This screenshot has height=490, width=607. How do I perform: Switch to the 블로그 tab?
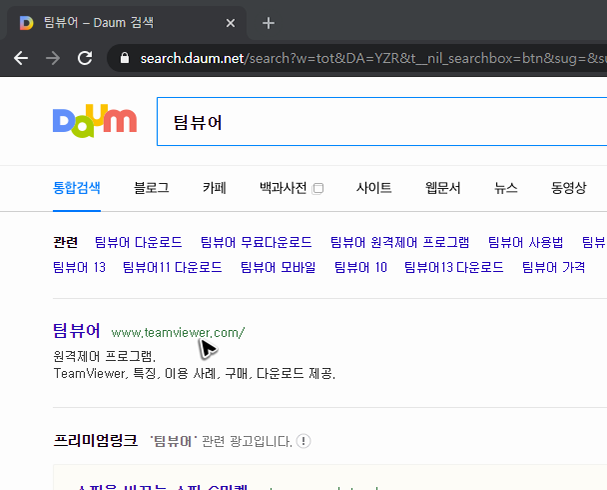(151, 188)
